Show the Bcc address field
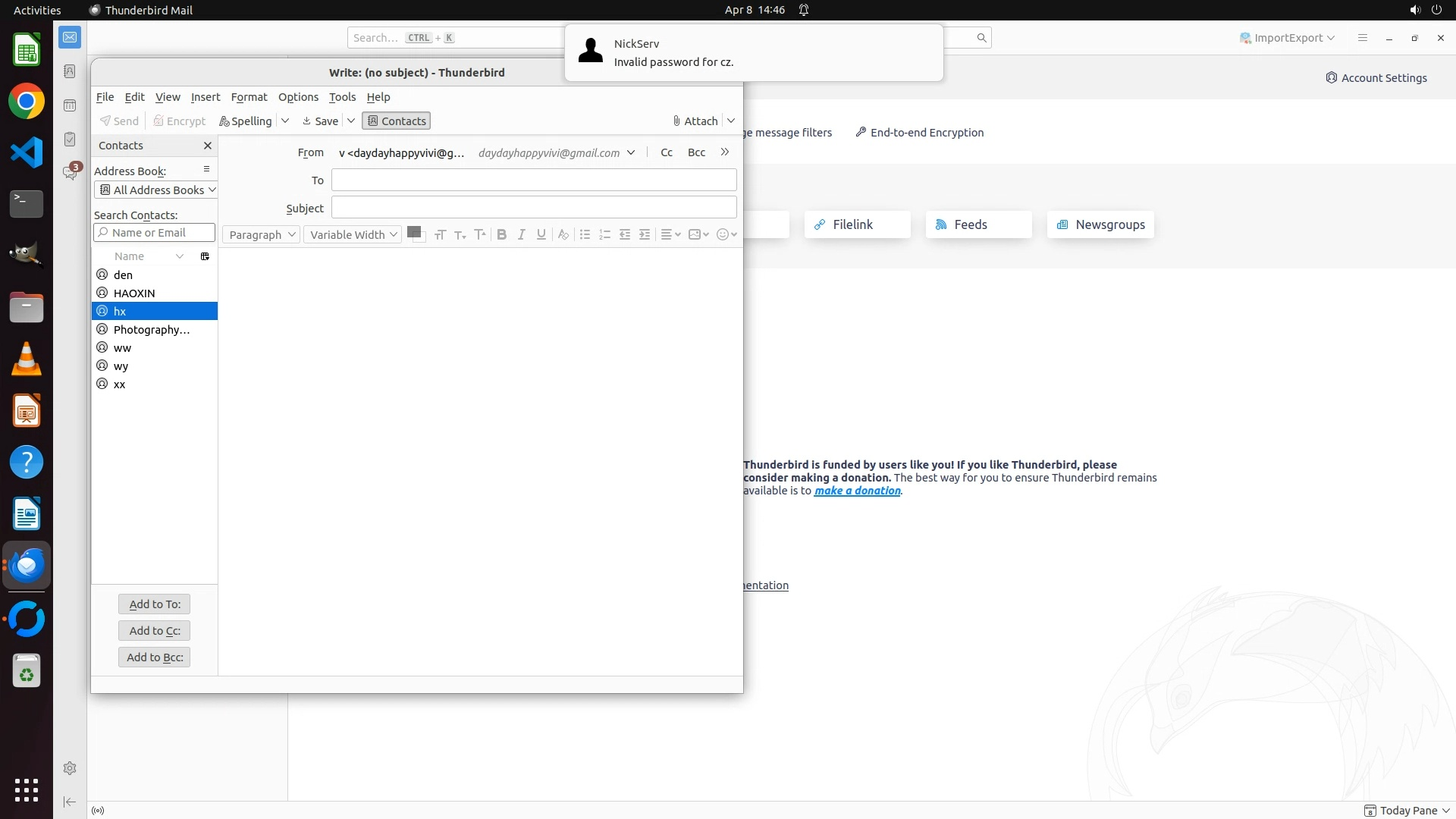 click(696, 152)
